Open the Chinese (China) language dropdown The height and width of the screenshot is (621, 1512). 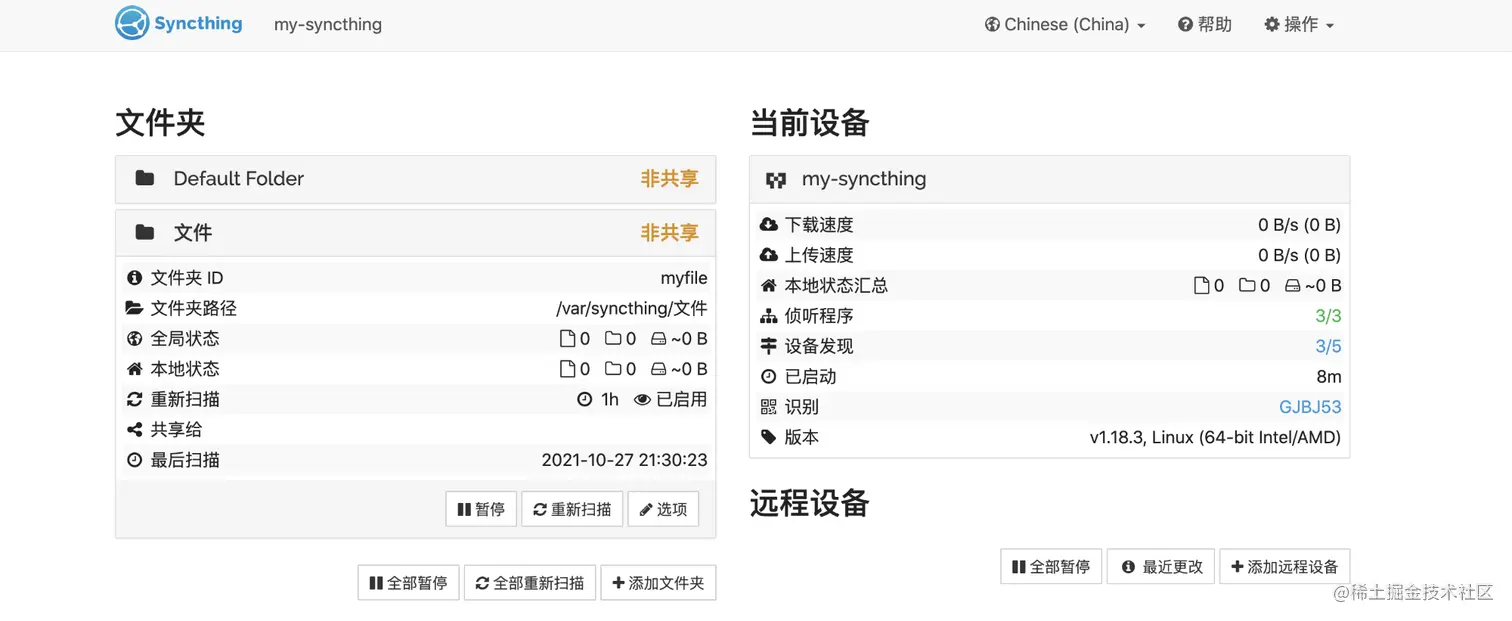click(1065, 24)
